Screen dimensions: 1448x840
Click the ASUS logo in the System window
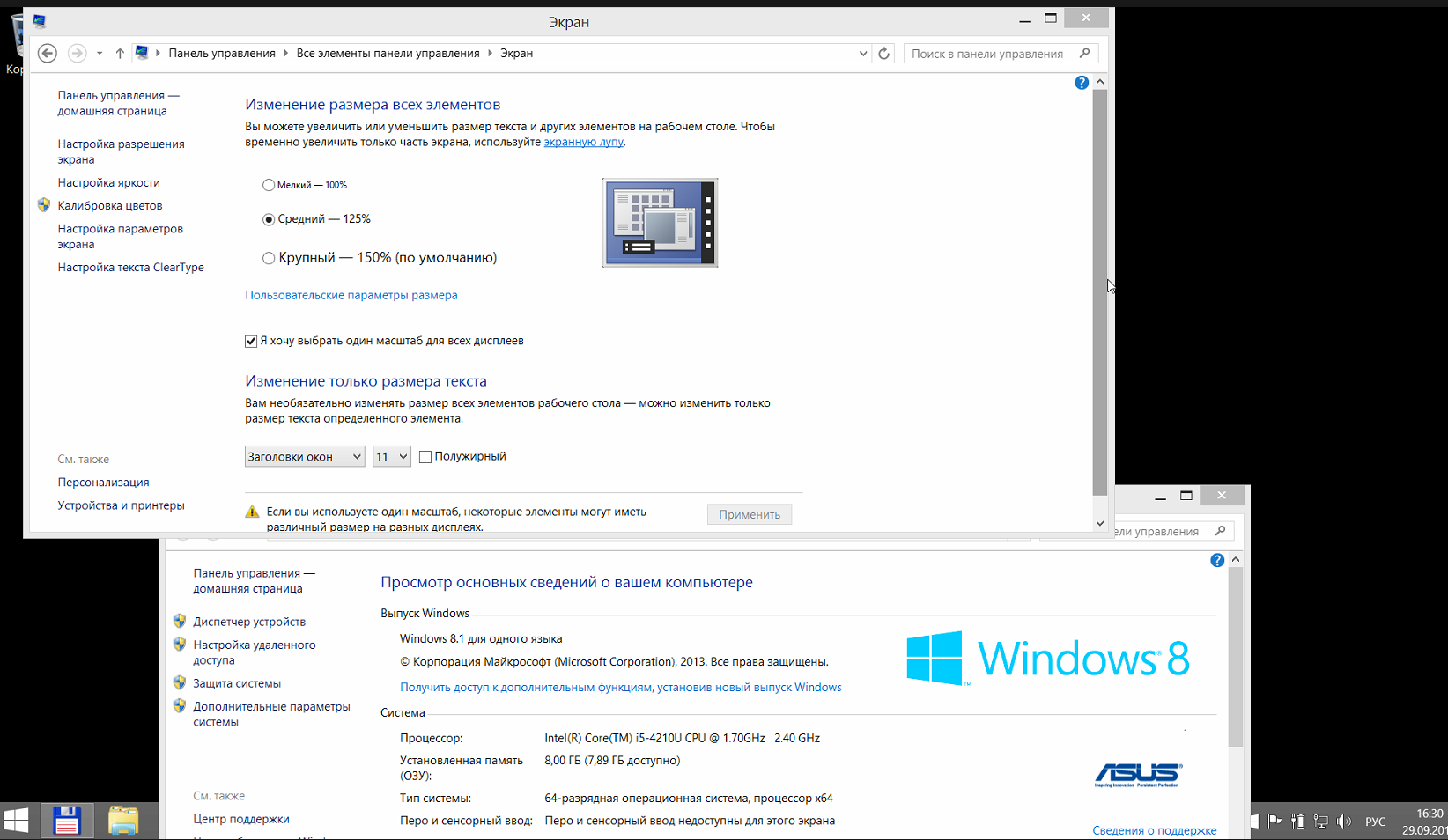point(1138,775)
